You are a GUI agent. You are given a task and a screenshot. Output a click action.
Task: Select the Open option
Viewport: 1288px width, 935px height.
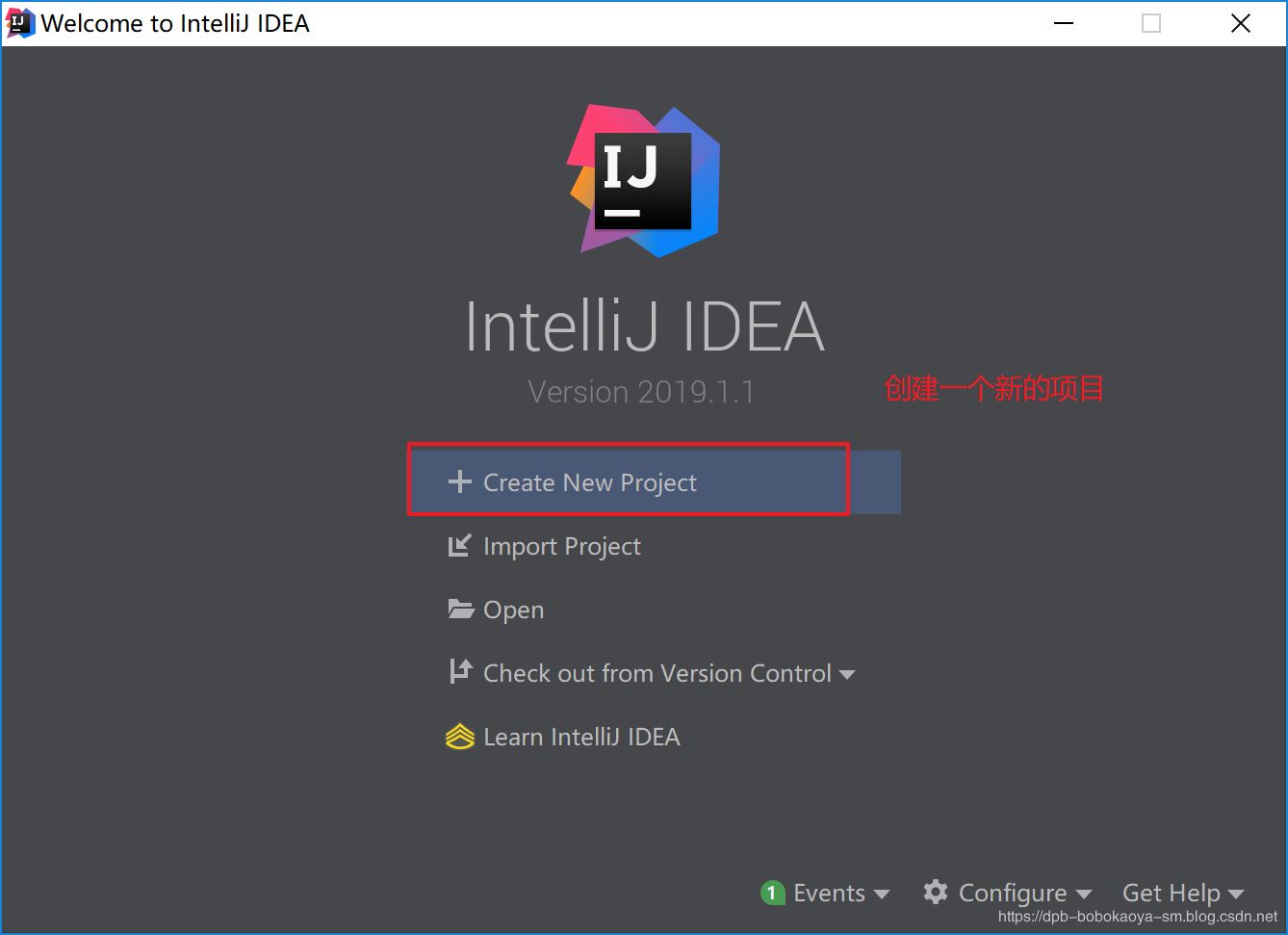[x=513, y=610]
